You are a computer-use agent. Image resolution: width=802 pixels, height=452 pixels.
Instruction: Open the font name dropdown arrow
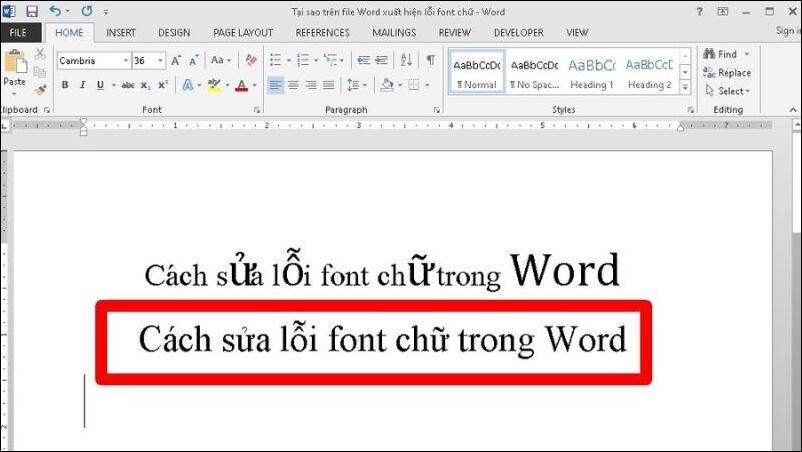tap(126, 61)
